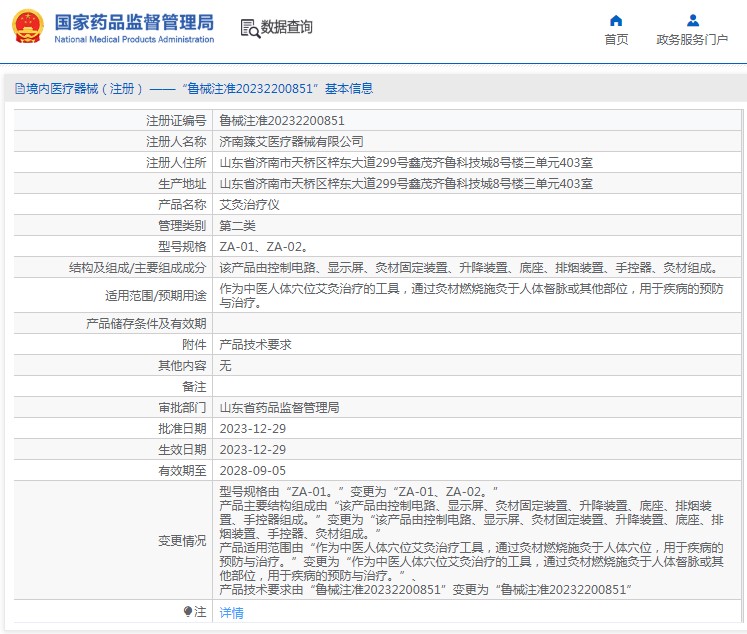Click the 注册证编号 row label
This screenshot has height=634, width=747.
(176, 121)
